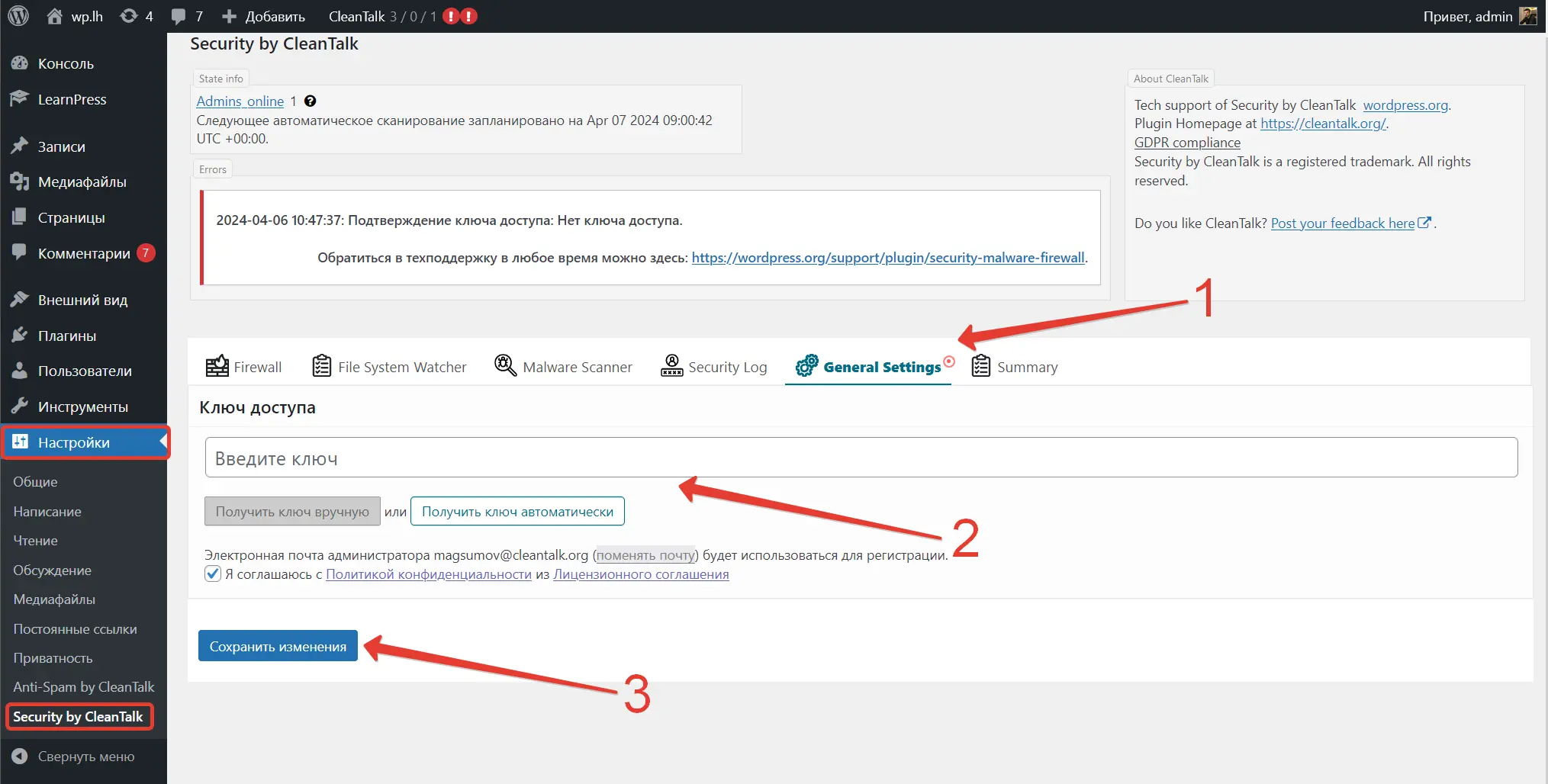Click the updates arrows icon showing 4
This screenshot has height=784, width=1548.
pos(130,15)
